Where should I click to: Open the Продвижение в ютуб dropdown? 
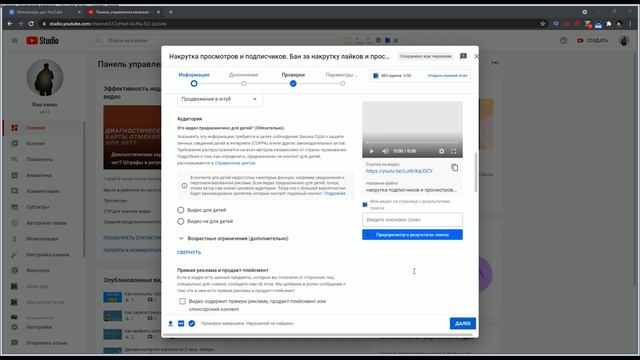(220, 99)
